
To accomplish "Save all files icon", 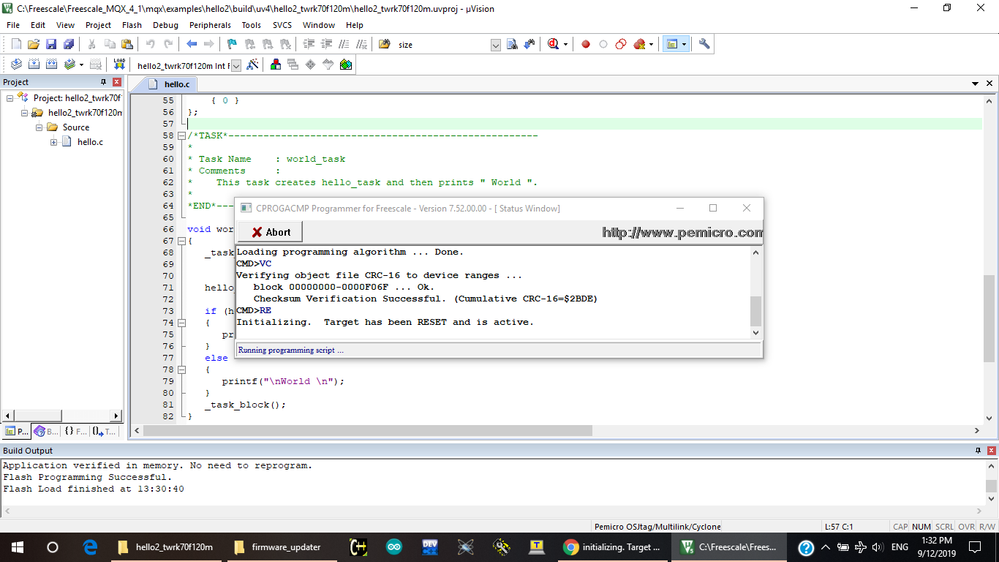I will click(68, 44).
